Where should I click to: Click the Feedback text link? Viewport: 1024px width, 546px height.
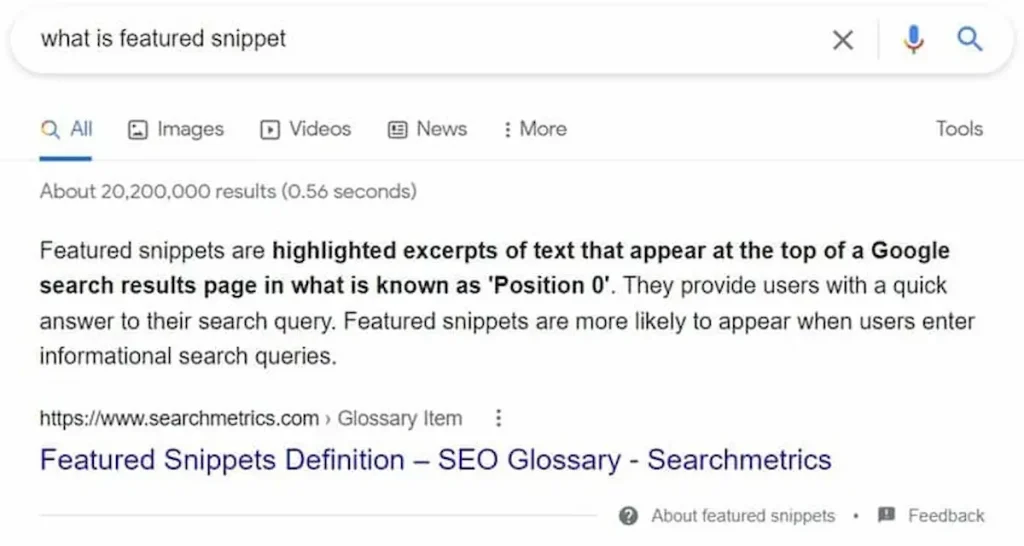(945, 516)
